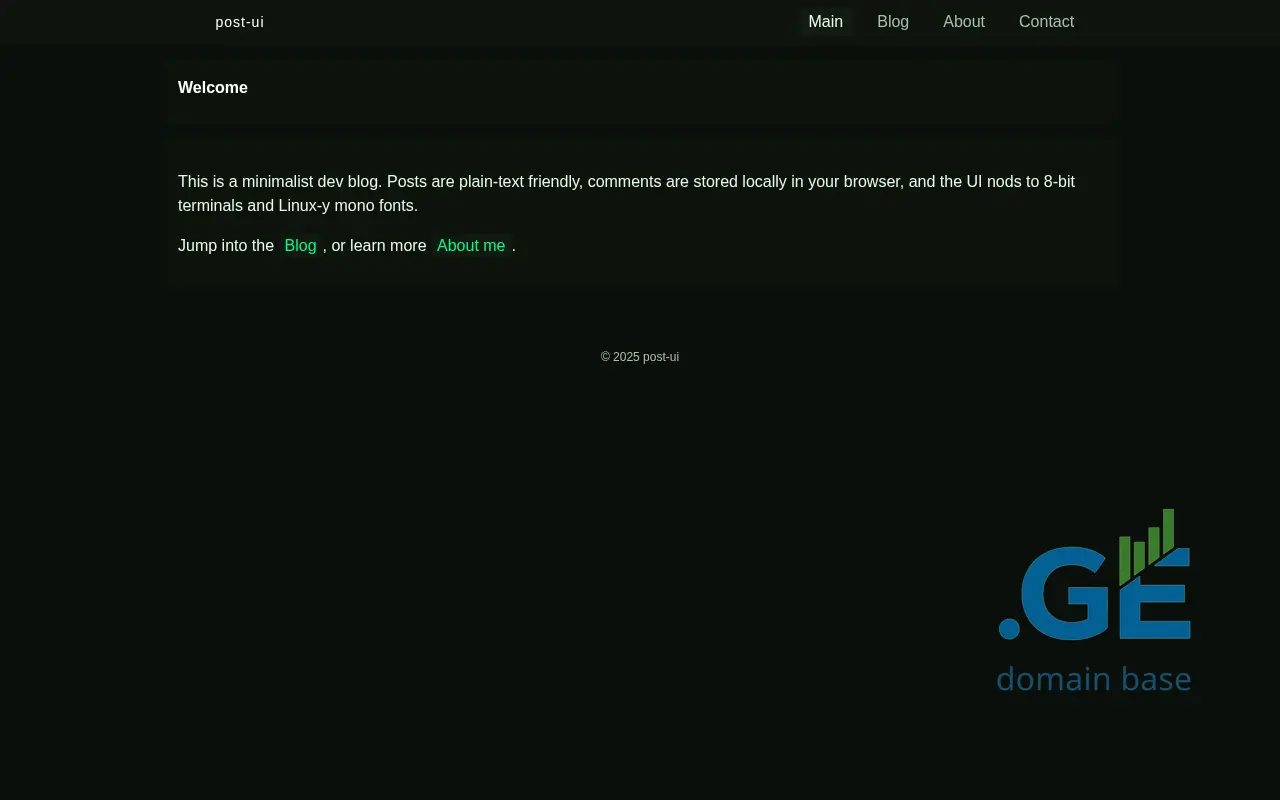Click the 'minimalist dev blog' intro sentence
The width and height of the screenshot is (1280, 800).
[x=280, y=182]
